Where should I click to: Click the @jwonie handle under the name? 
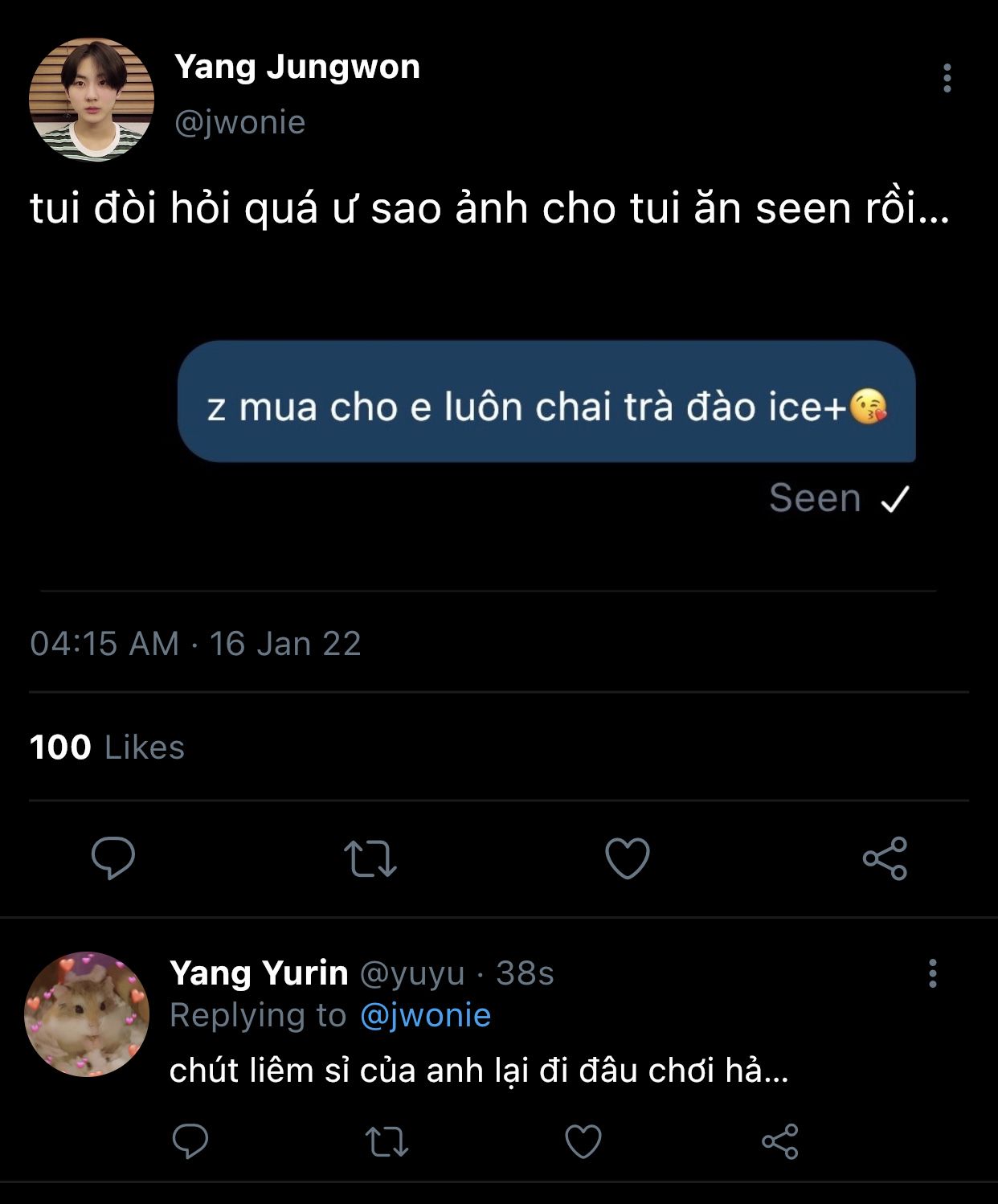[x=240, y=122]
